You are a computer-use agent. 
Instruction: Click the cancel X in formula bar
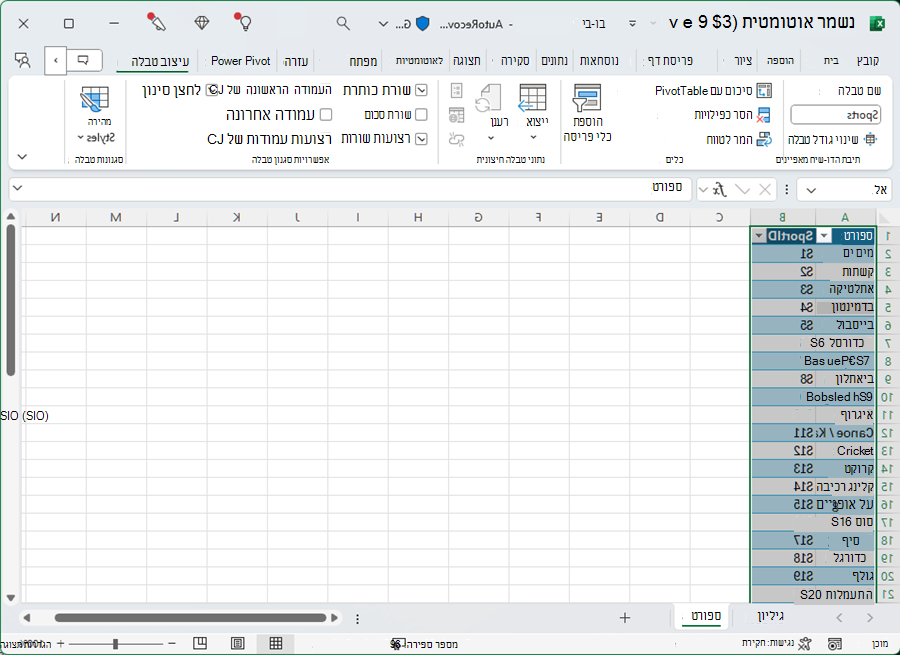coord(765,189)
